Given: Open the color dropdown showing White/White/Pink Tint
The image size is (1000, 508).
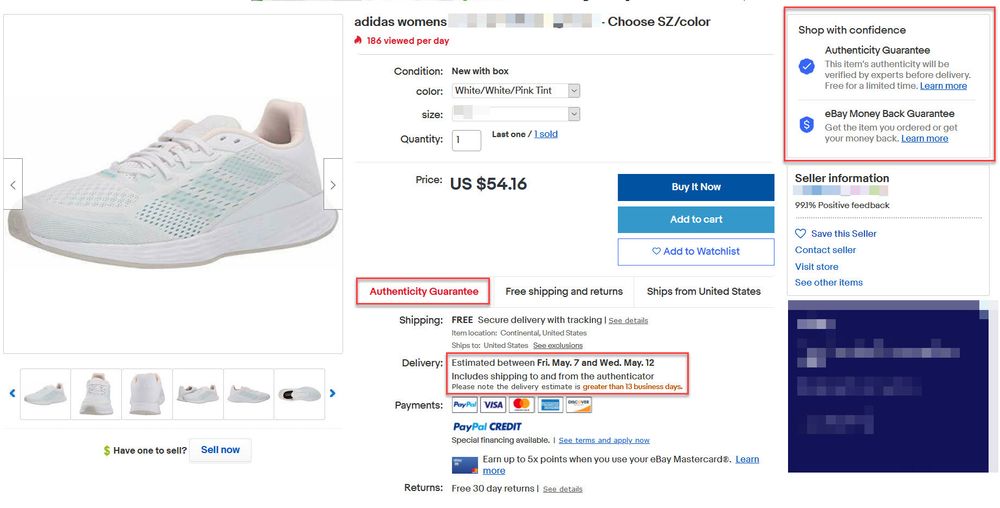Looking at the screenshot, I should [516, 90].
